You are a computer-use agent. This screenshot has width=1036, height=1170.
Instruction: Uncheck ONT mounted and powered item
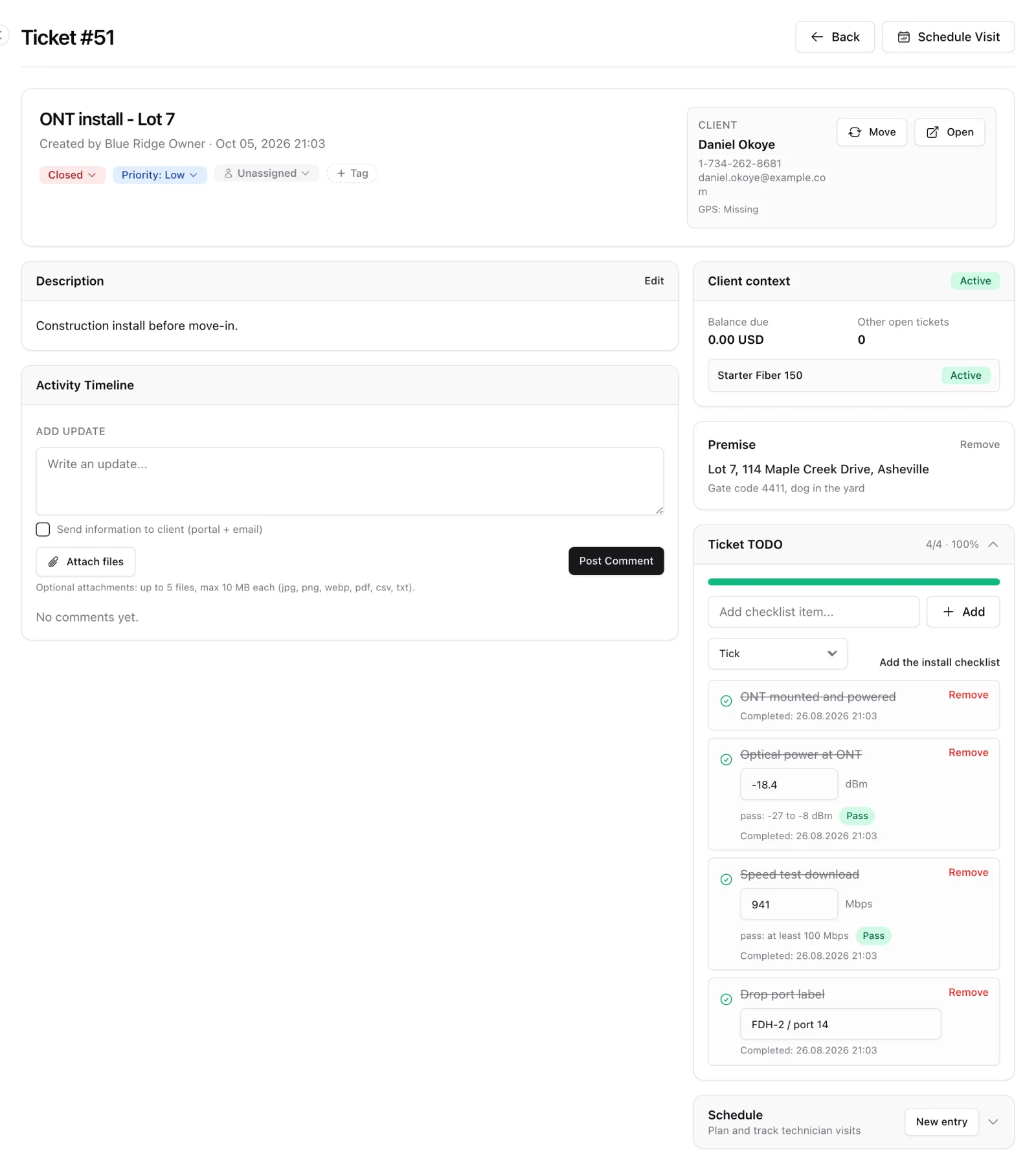pos(726,701)
